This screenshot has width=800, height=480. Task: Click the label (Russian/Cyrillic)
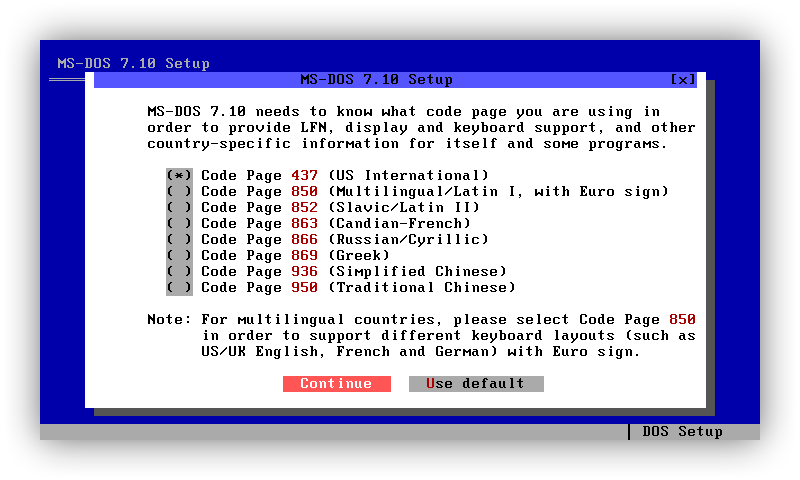408,240
